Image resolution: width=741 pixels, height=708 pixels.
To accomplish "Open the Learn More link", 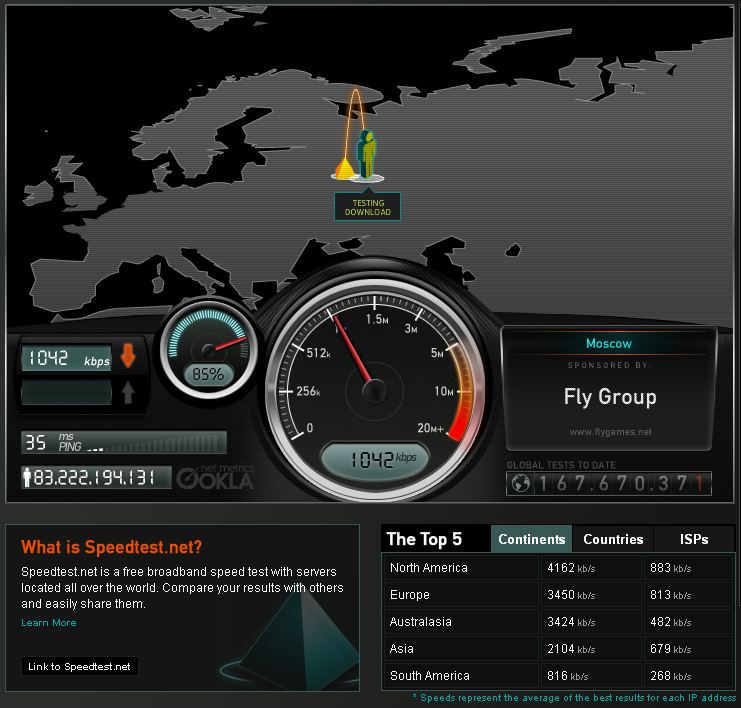I will (49, 622).
